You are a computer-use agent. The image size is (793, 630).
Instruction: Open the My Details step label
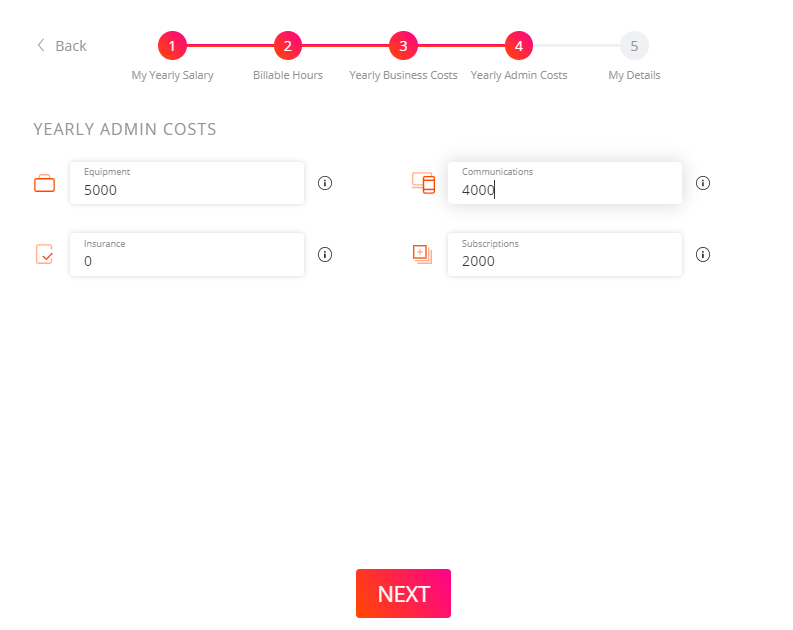pyautogui.click(x=634, y=75)
